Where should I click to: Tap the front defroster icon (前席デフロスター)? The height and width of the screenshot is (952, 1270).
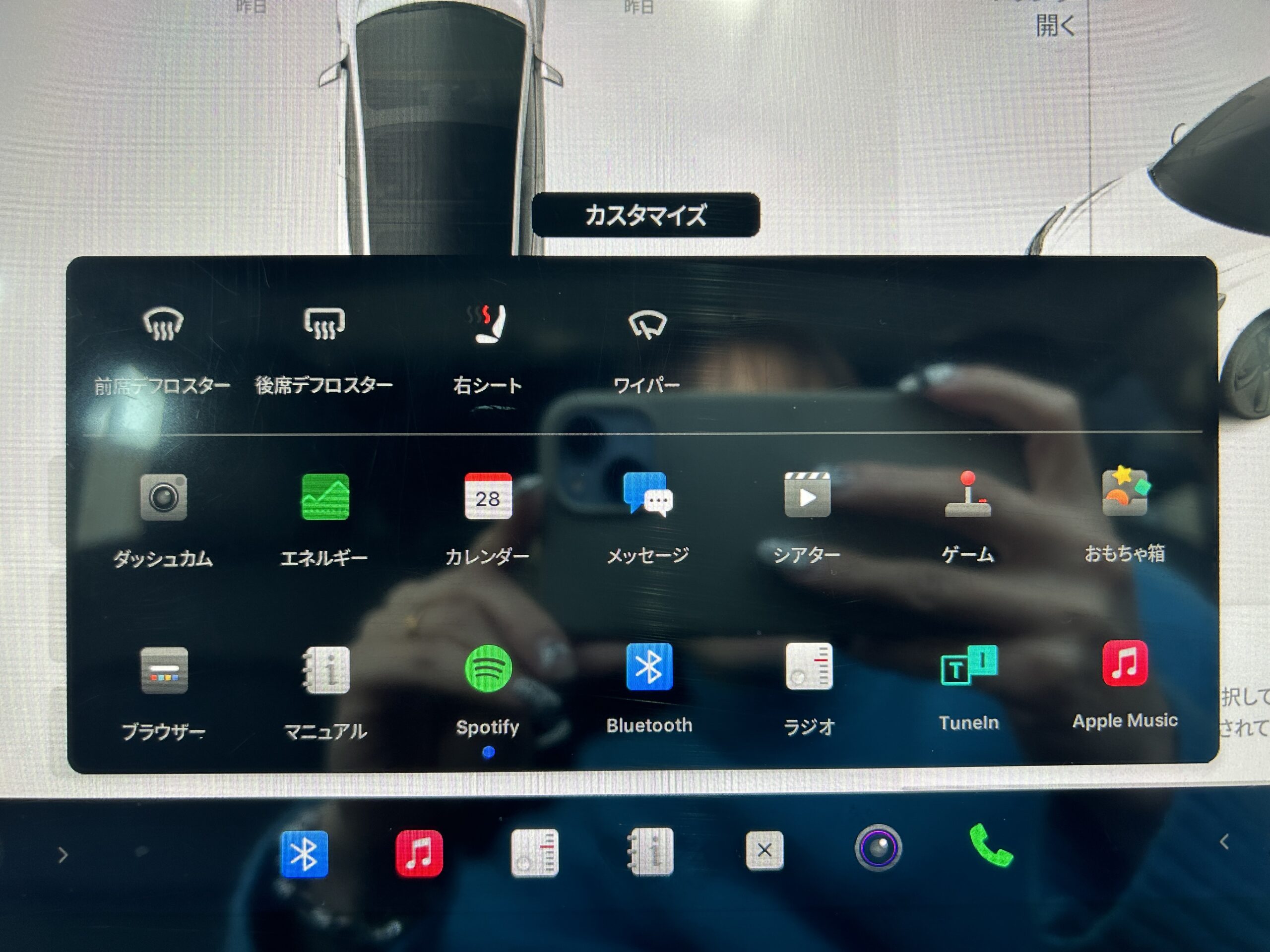[163, 324]
